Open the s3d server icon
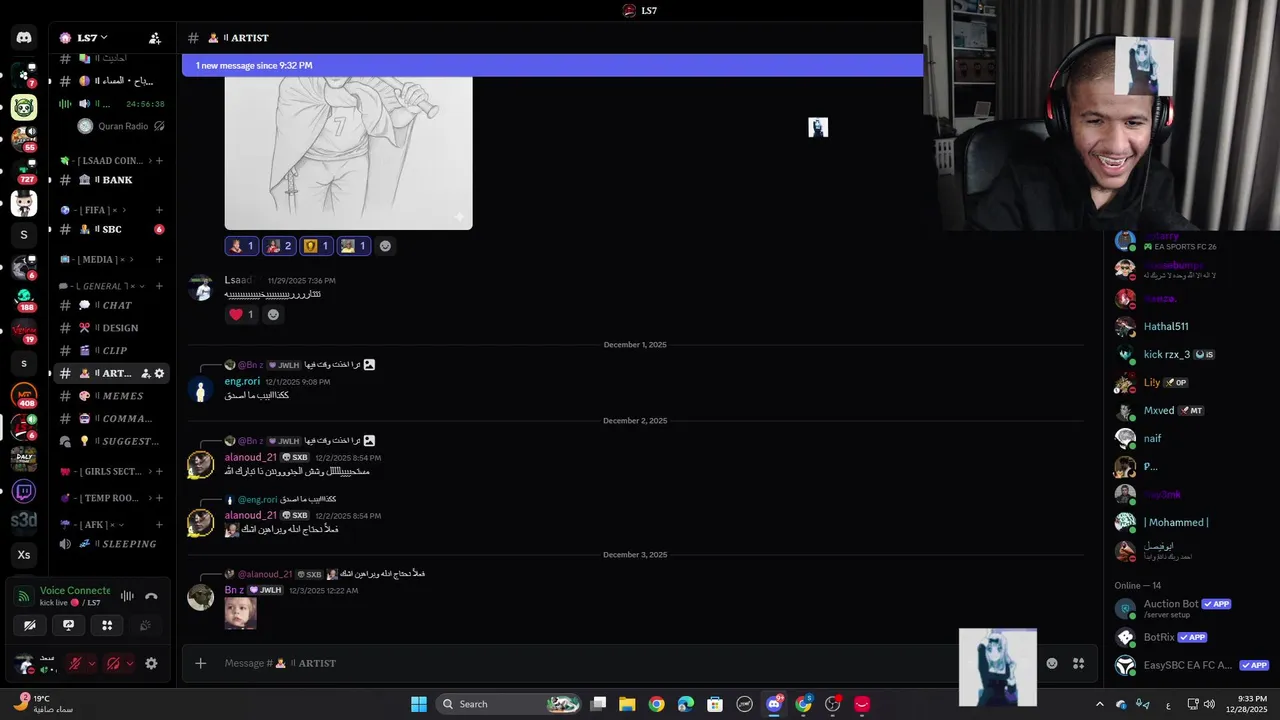1280x720 pixels. click(x=24, y=521)
